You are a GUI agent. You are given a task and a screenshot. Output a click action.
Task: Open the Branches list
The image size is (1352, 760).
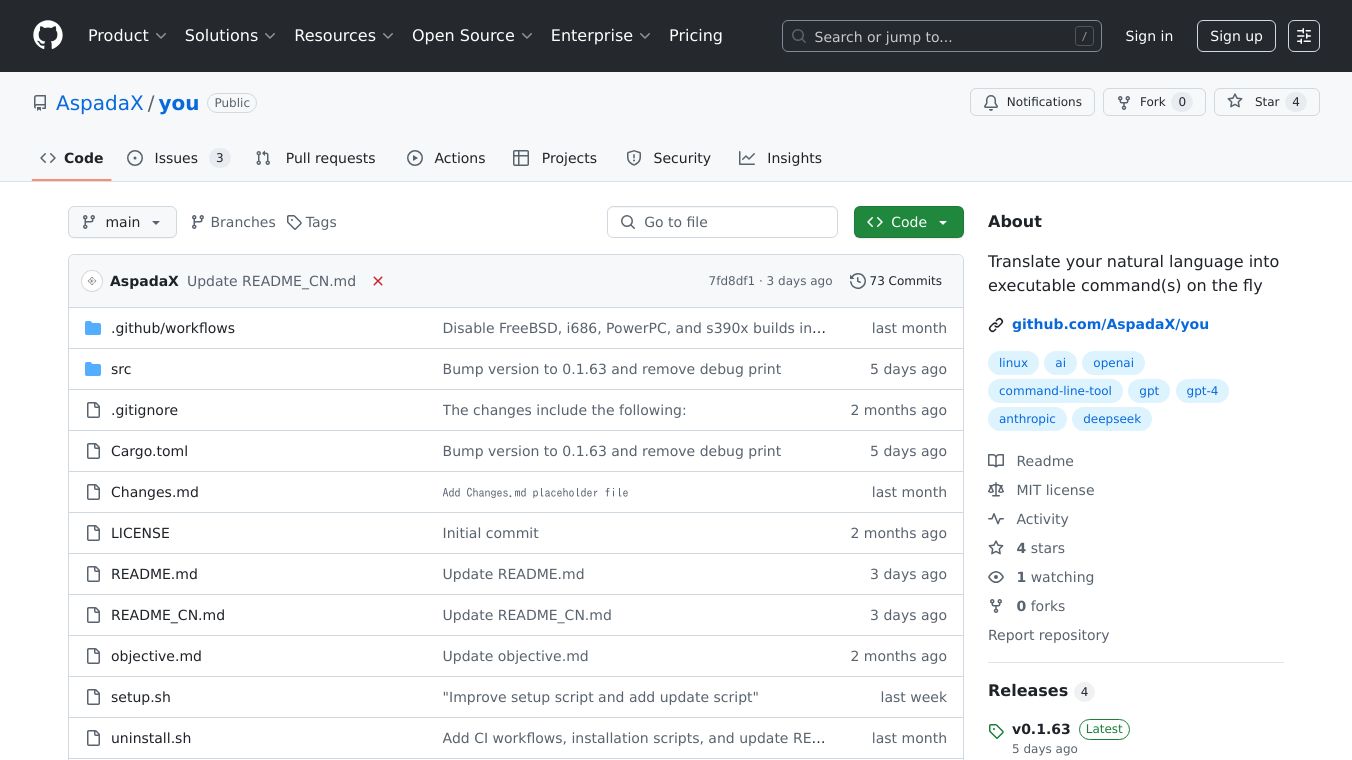click(233, 222)
